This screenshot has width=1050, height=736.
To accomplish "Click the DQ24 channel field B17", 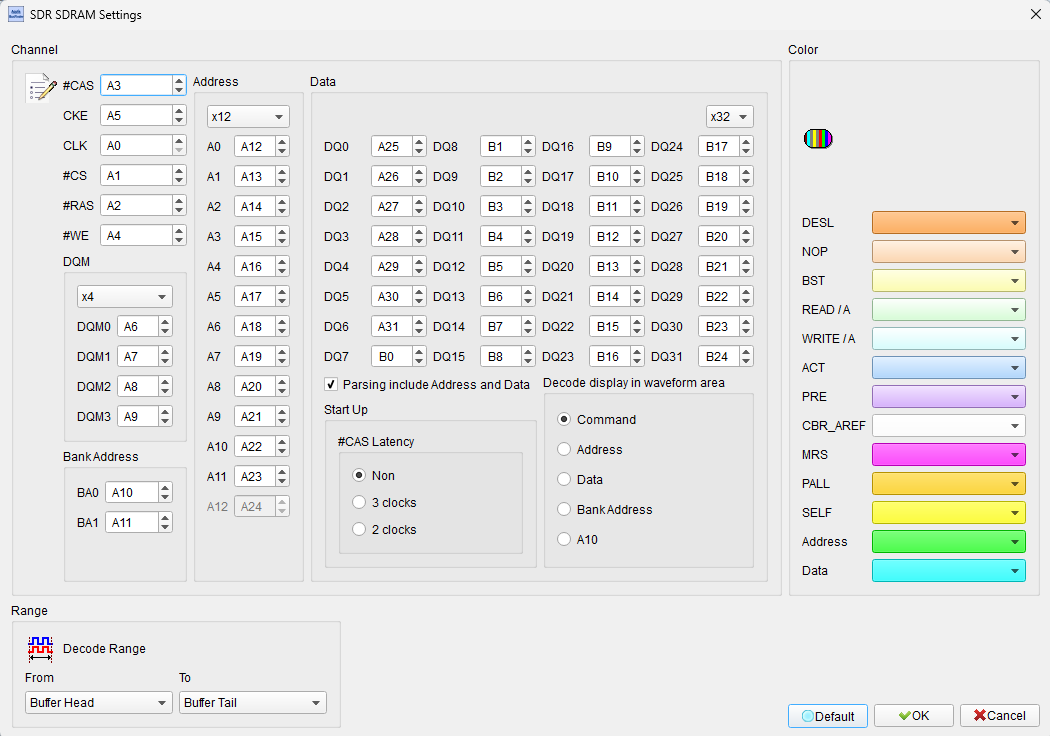I will (719, 147).
